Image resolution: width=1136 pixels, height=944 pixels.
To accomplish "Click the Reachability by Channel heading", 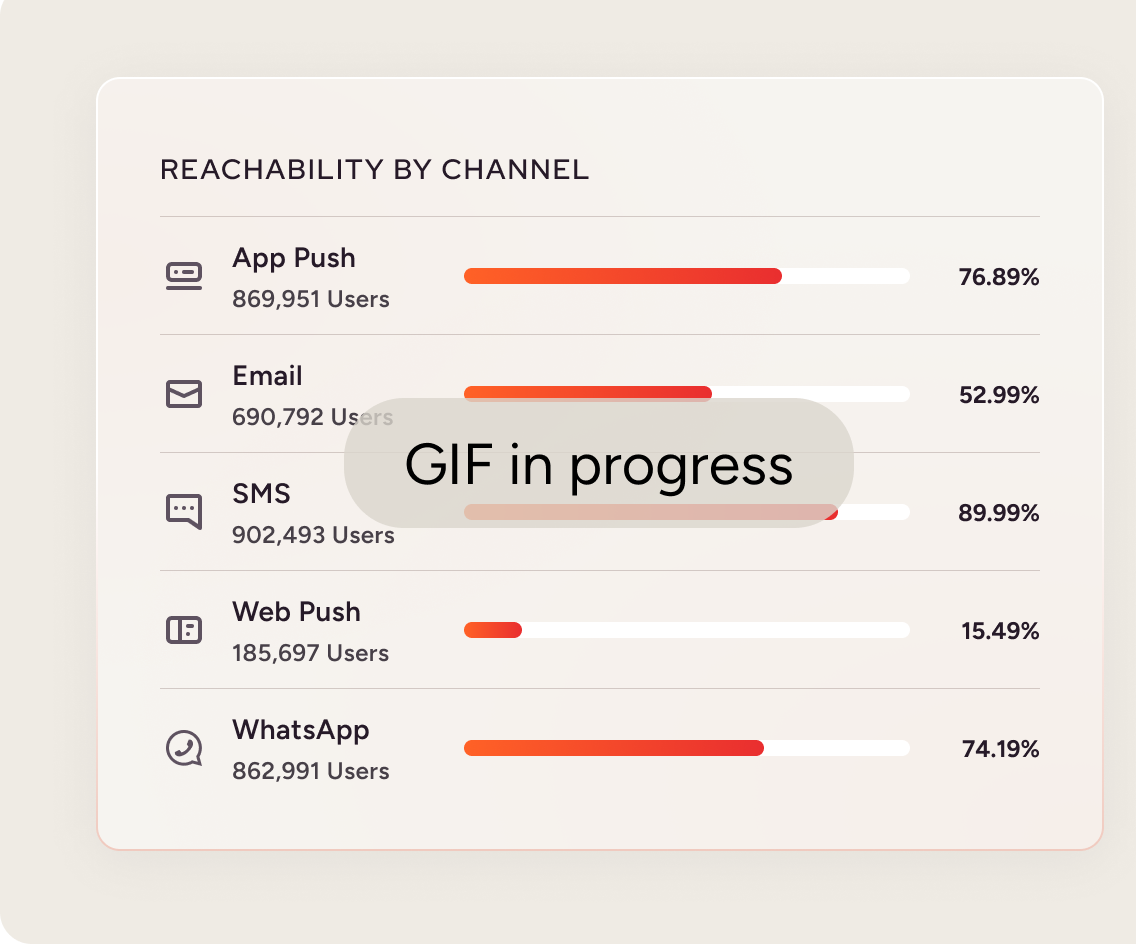I will [x=374, y=171].
